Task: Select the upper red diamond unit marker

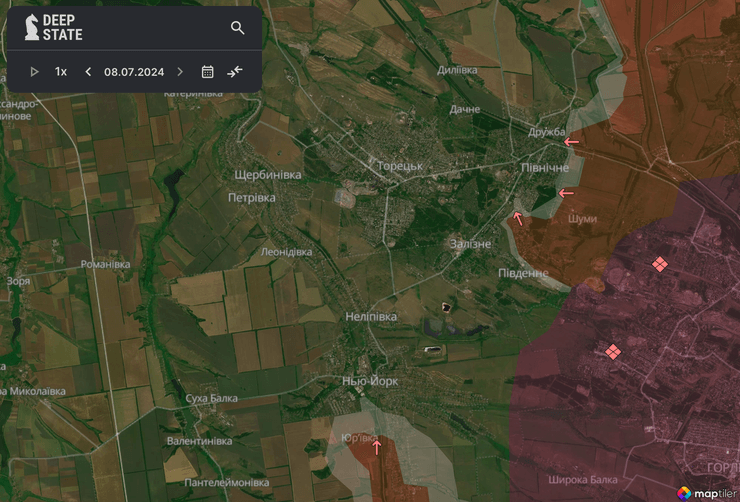Action: pos(659,264)
